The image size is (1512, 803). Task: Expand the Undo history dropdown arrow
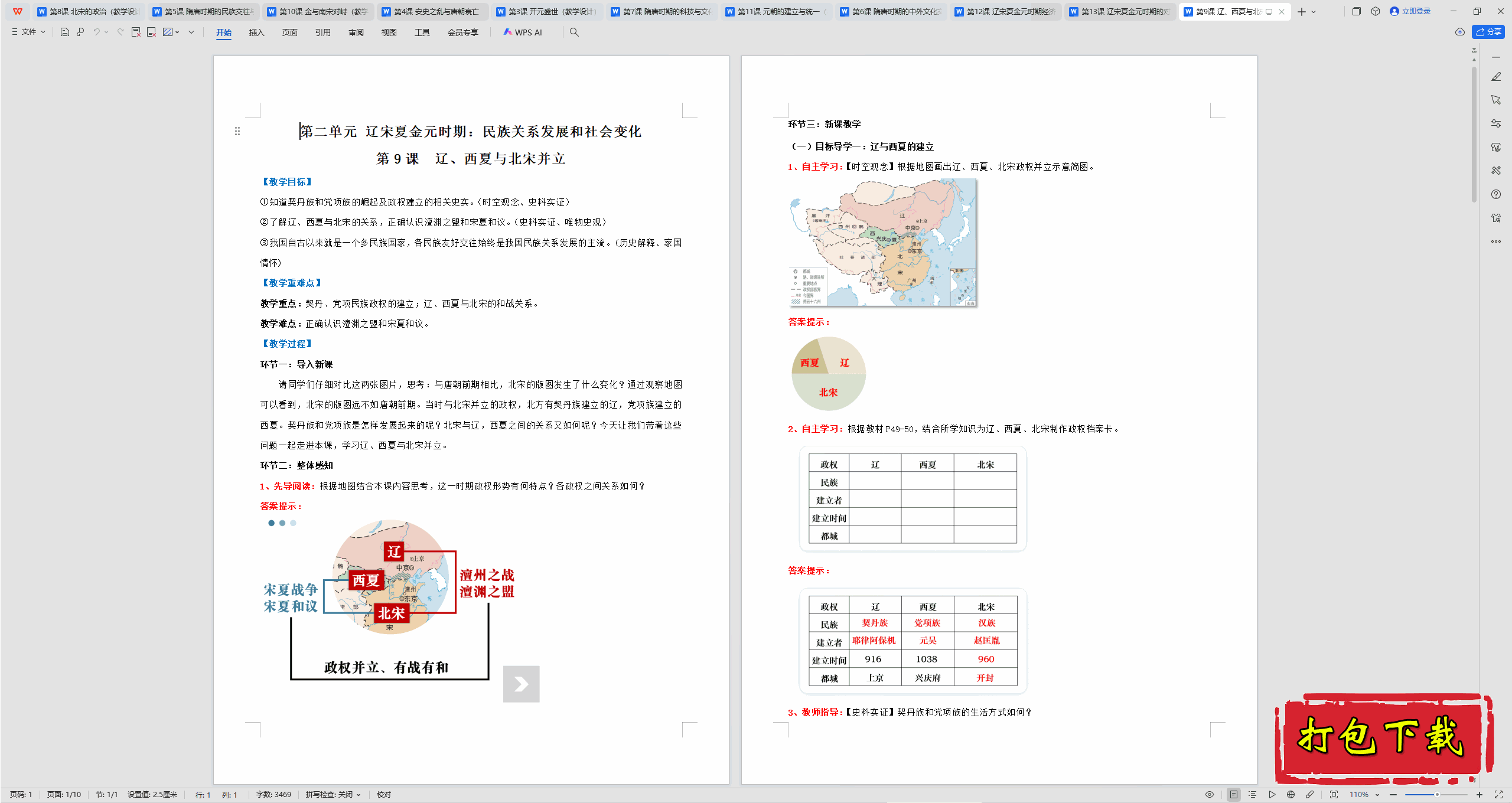pyautogui.click(x=106, y=32)
